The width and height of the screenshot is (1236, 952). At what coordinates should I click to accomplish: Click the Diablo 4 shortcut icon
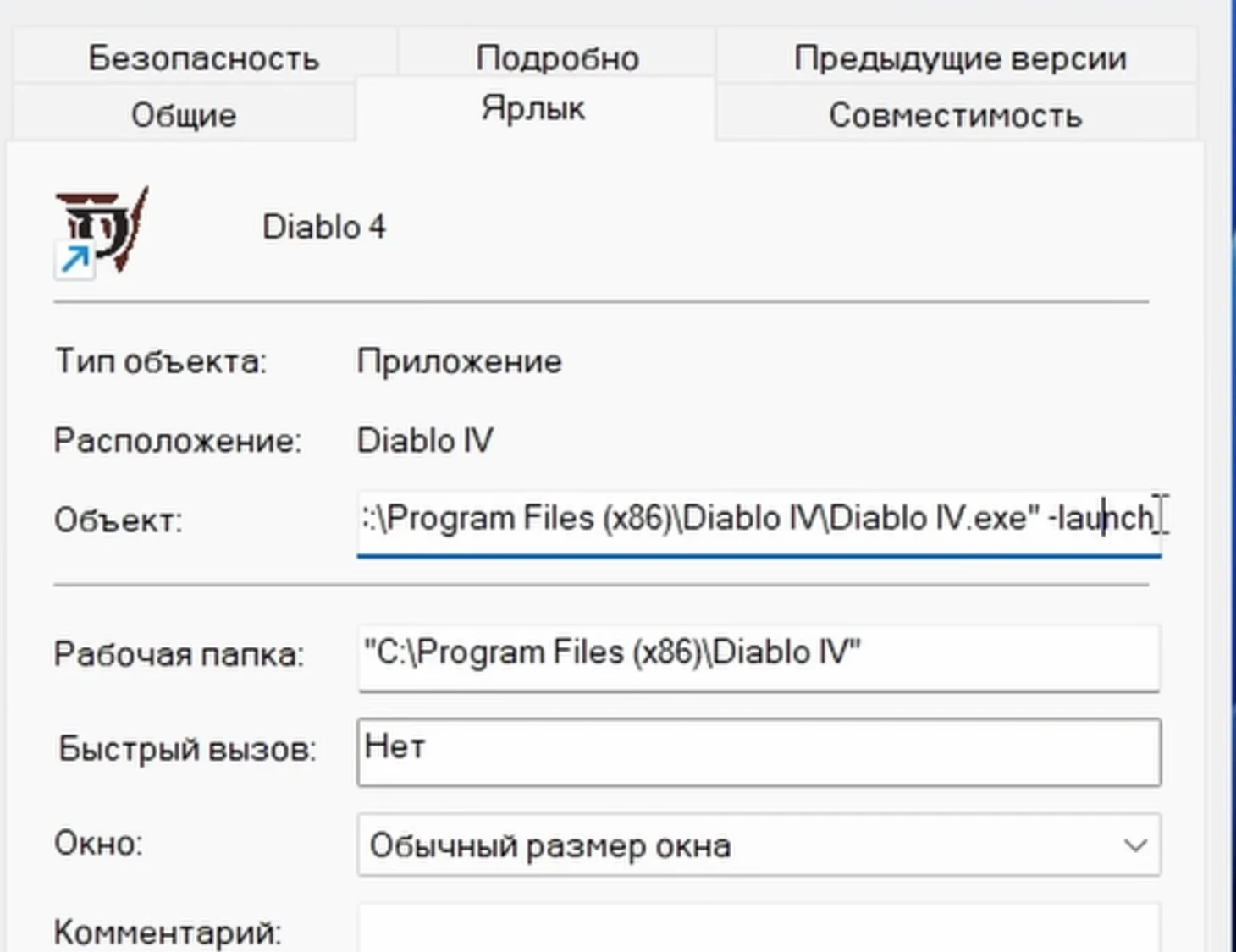coord(101,230)
